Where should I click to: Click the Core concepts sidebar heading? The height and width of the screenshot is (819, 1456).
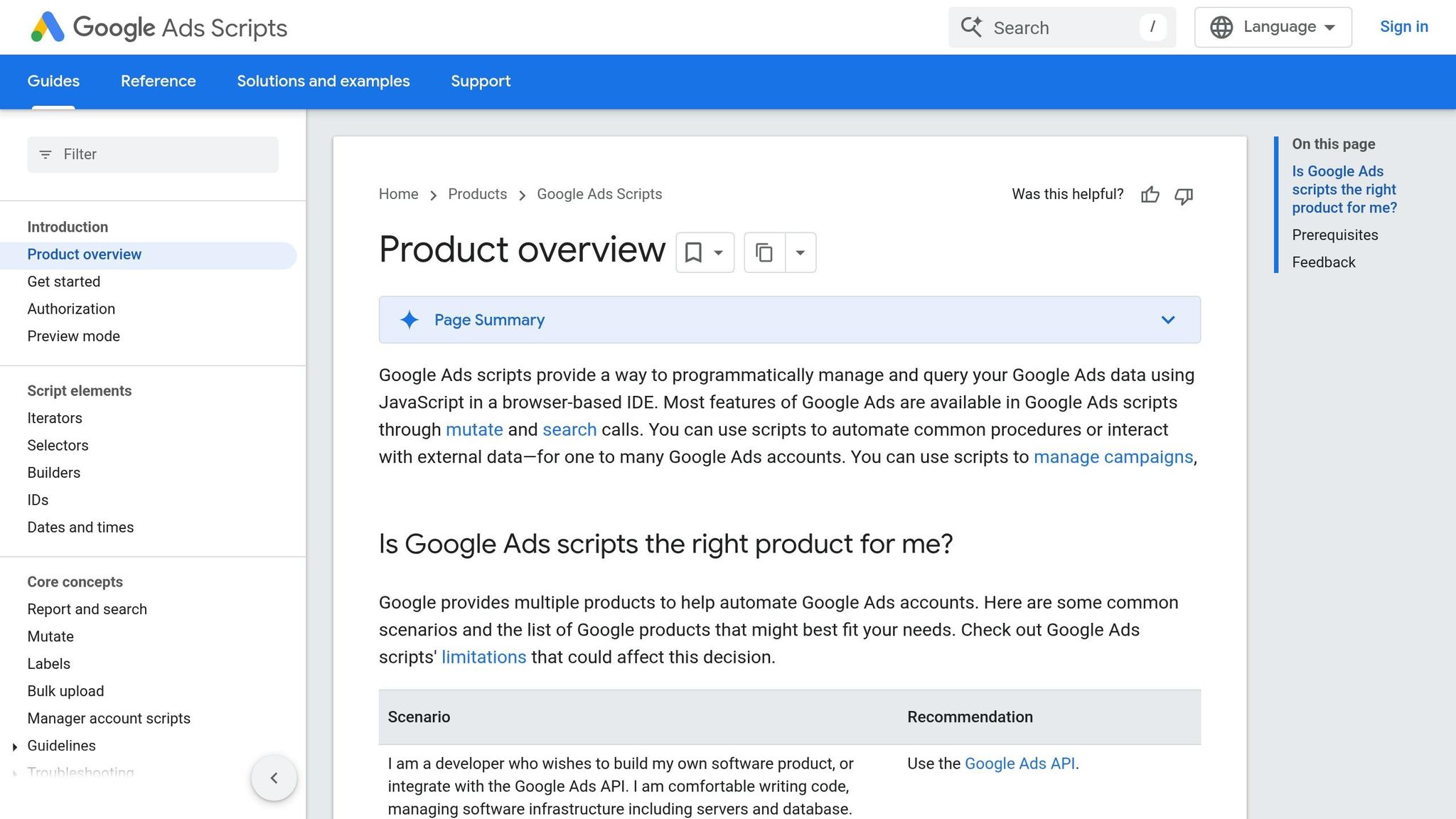[75, 582]
